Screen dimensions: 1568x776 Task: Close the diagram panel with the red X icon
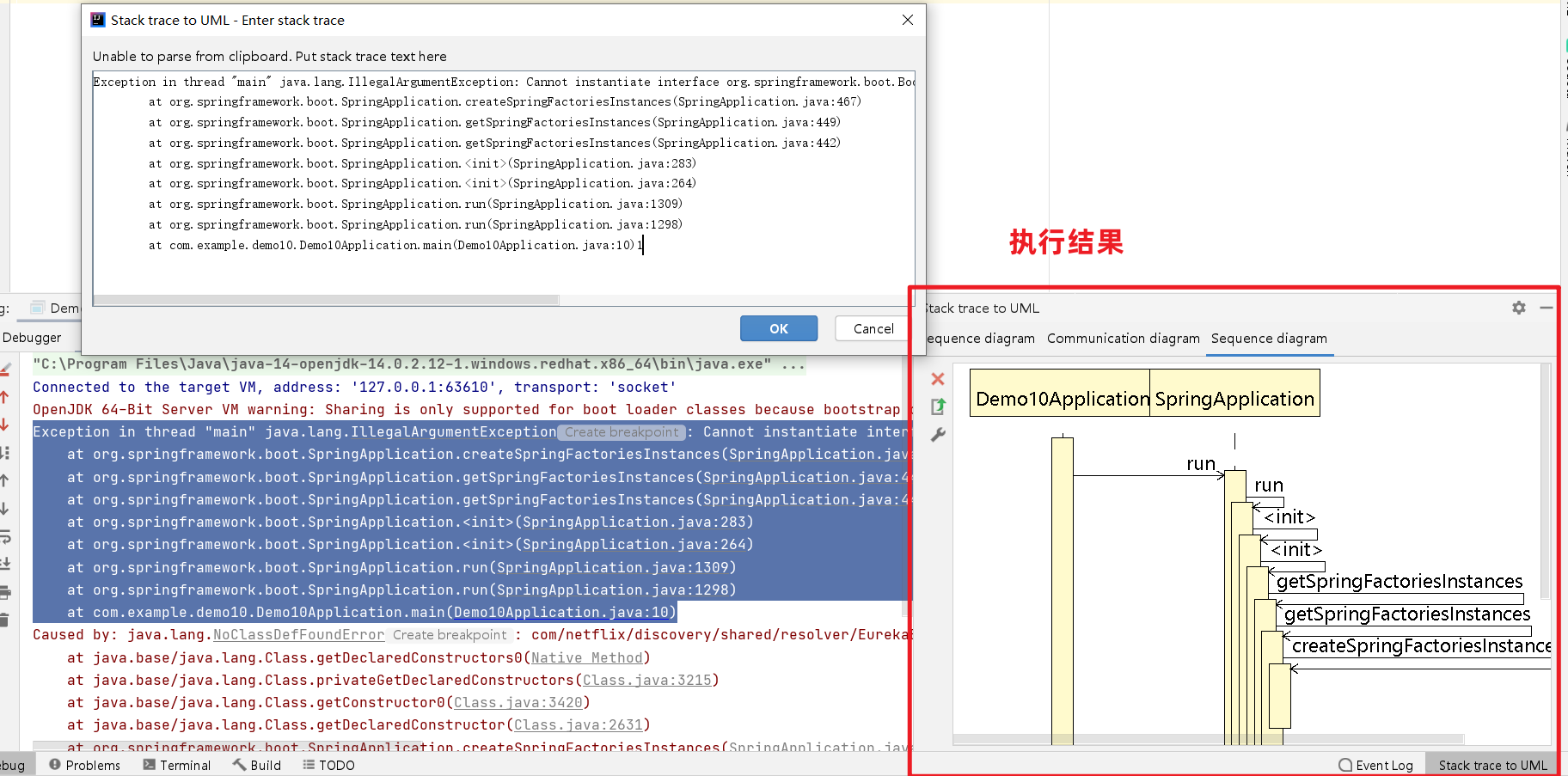click(937, 379)
